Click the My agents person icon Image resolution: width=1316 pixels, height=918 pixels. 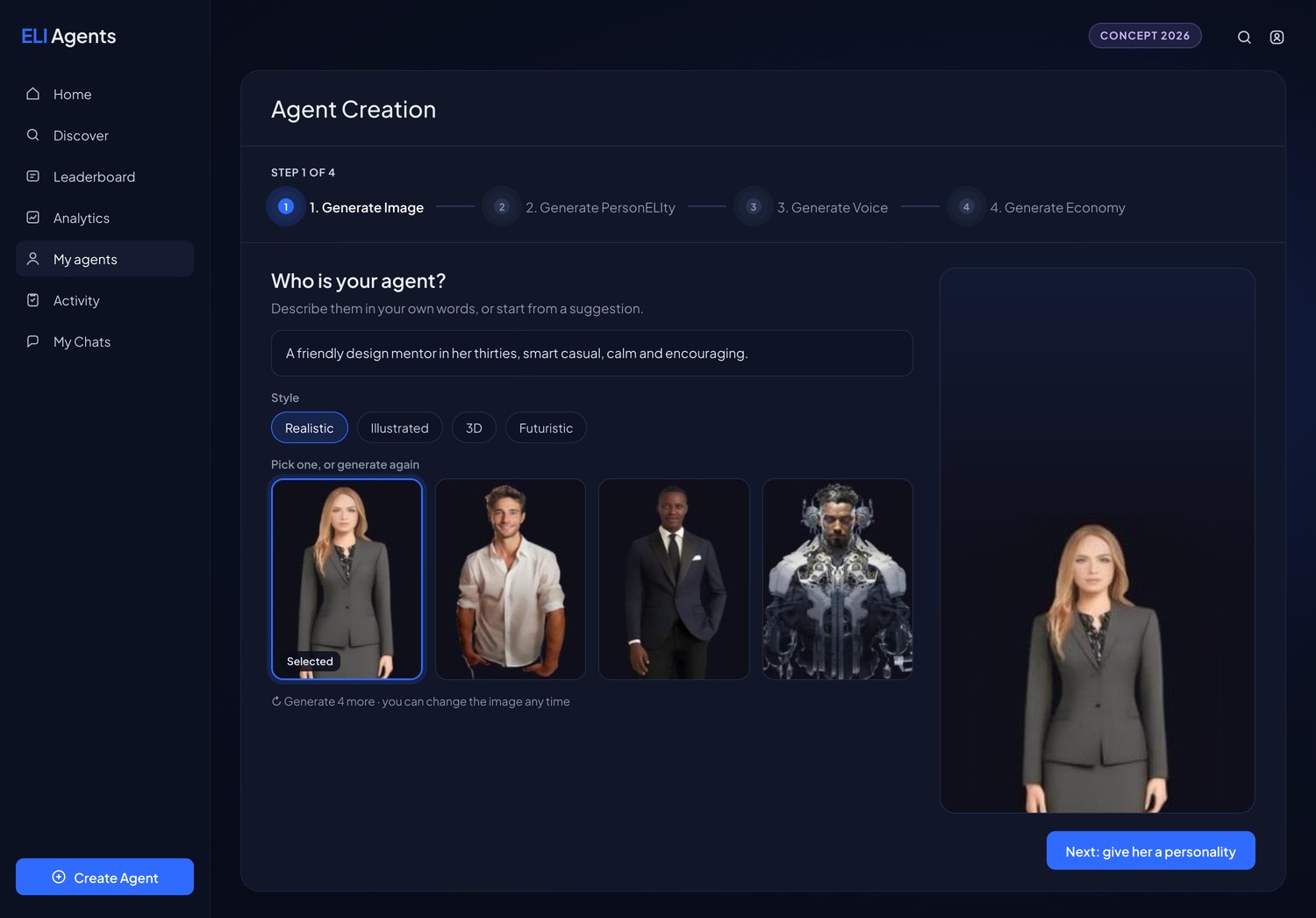[x=33, y=259]
